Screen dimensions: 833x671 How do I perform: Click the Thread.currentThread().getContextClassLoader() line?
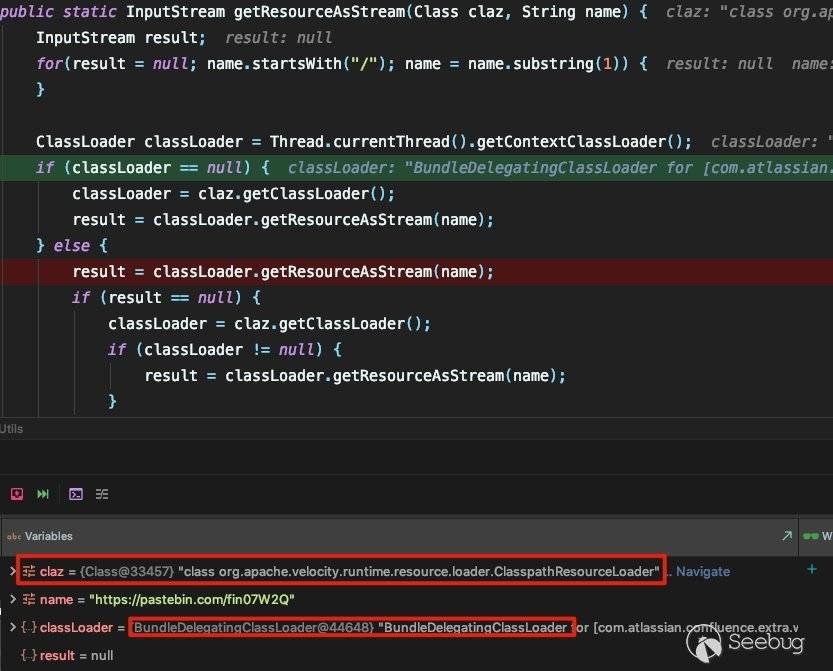364,142
